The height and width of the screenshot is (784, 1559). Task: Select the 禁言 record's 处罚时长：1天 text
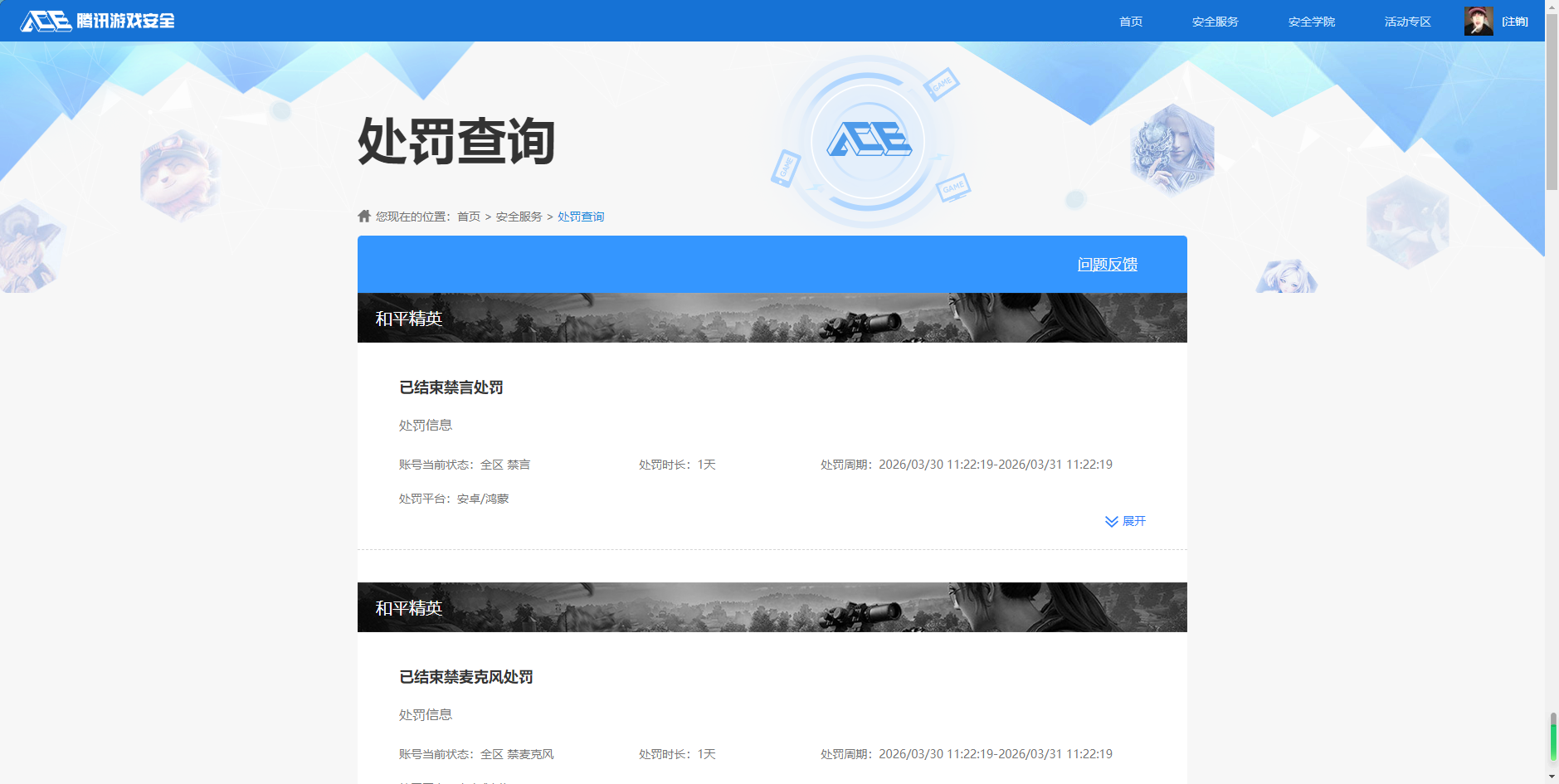coord(677,465)
